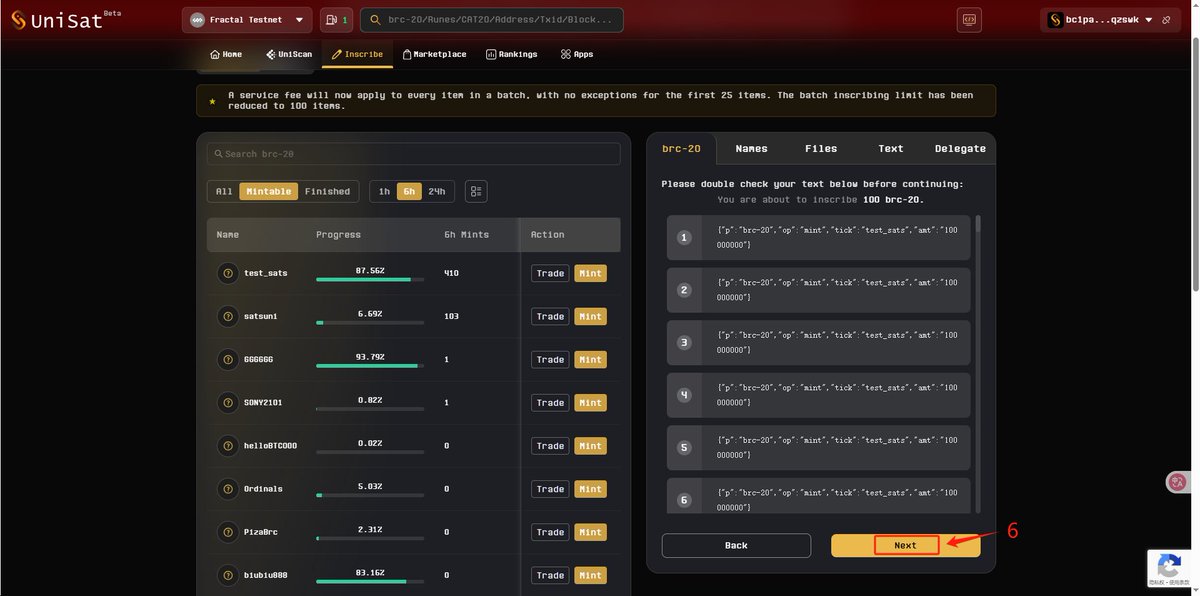This screenshot has width=1200, height=596.
Task: Select the brc-20 tab
Action: [681, 148]
